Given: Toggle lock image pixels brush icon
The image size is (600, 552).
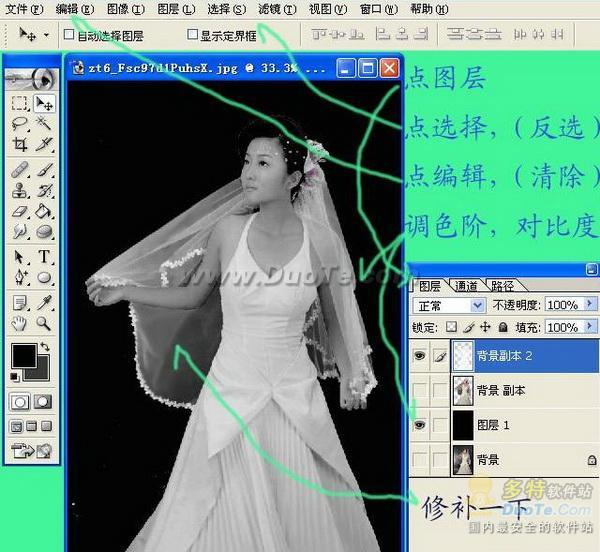Looking at the screenshot, I should [469, 327].
